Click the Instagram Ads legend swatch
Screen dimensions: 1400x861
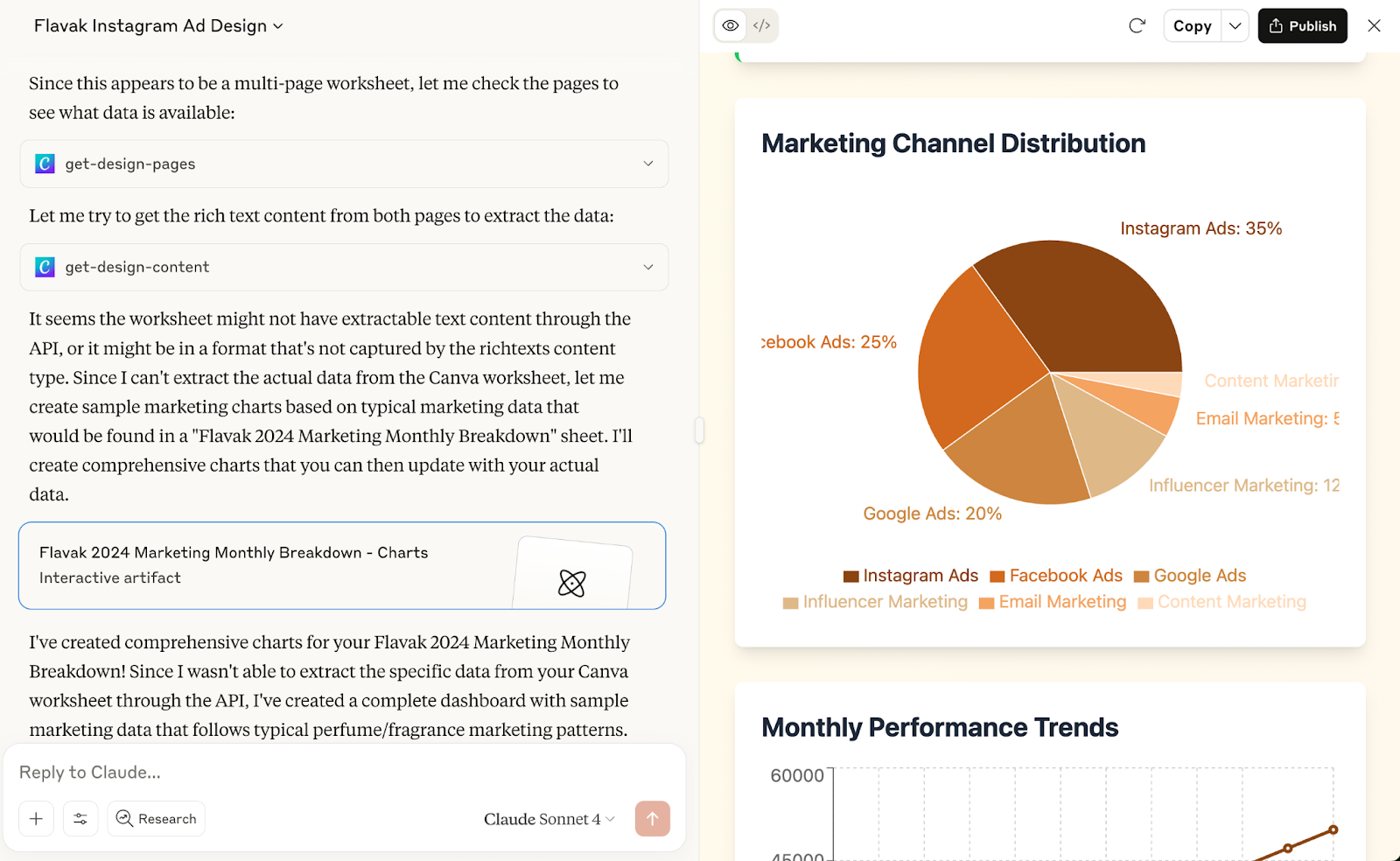pos(851,577)
